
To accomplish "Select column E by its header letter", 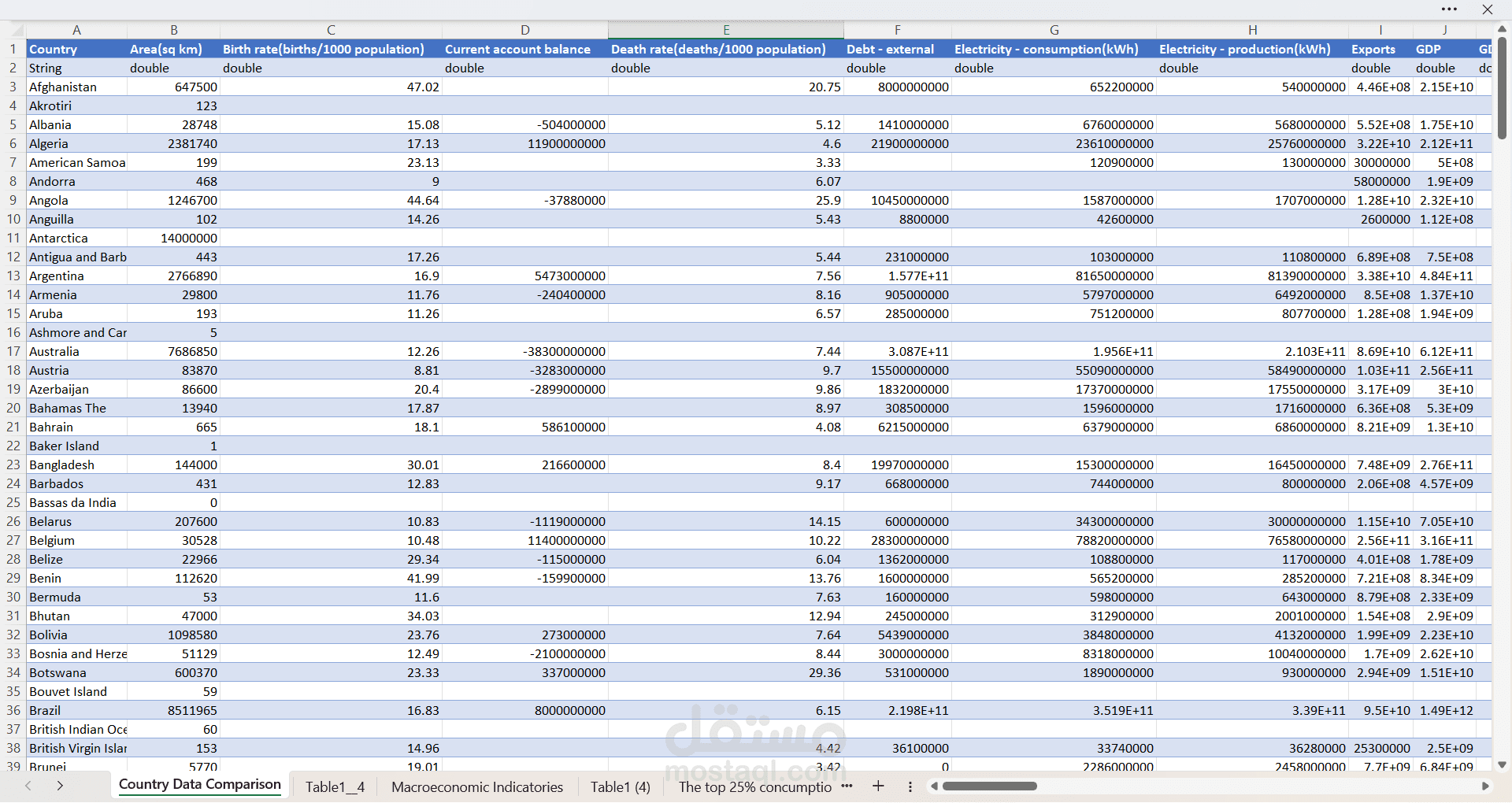I will pyautogui.click(x=725, y=30).
